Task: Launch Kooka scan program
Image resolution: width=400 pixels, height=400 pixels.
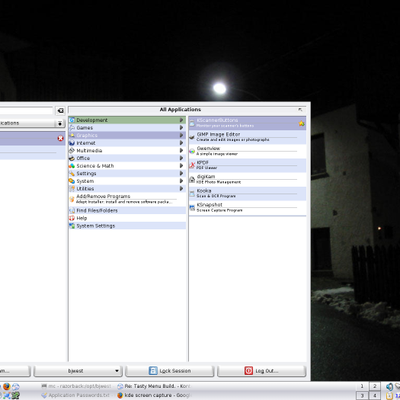Action: tap(247, 193)
